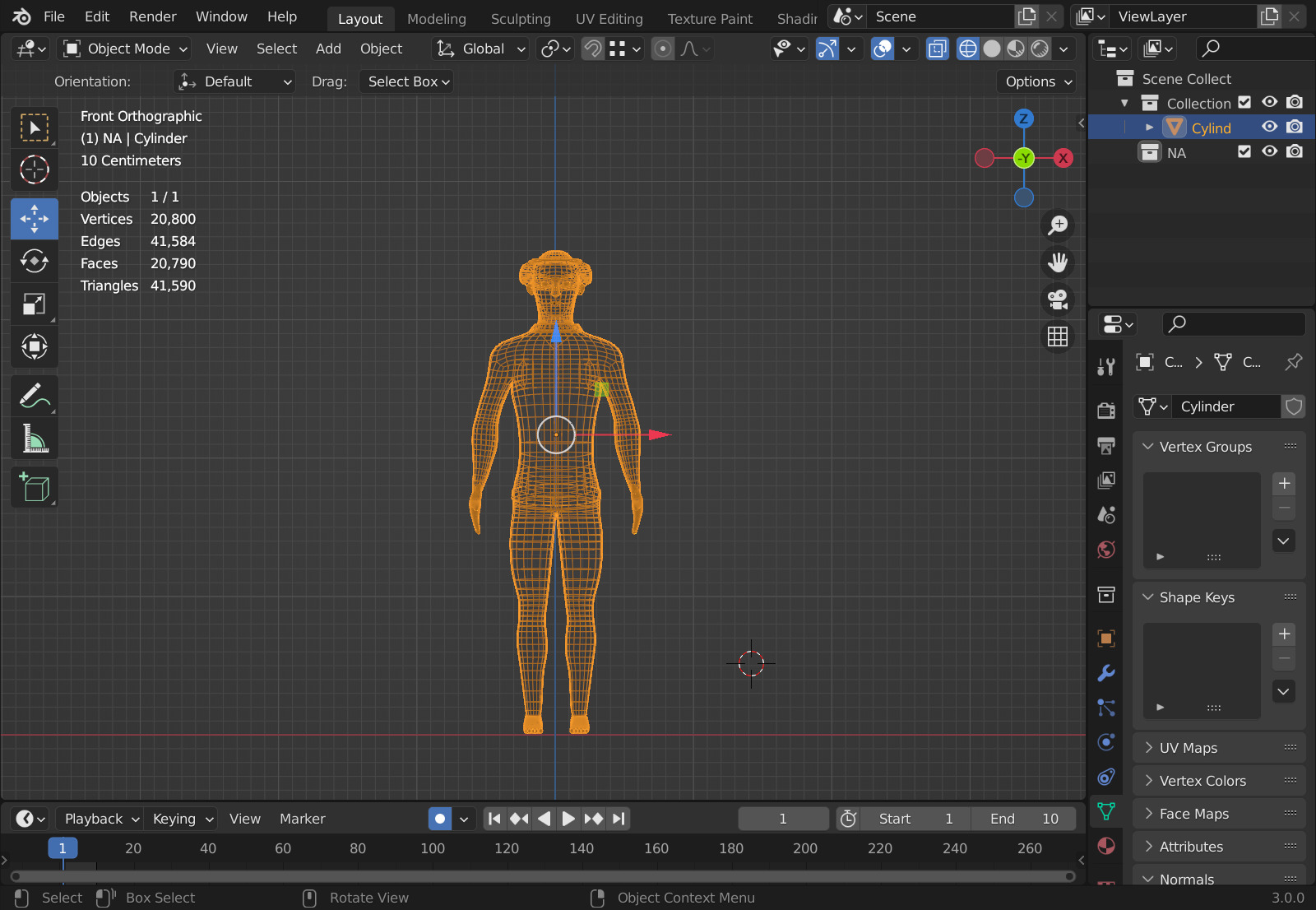
Task: Open the Output properties tab
Action: (x=1106, y=445)
